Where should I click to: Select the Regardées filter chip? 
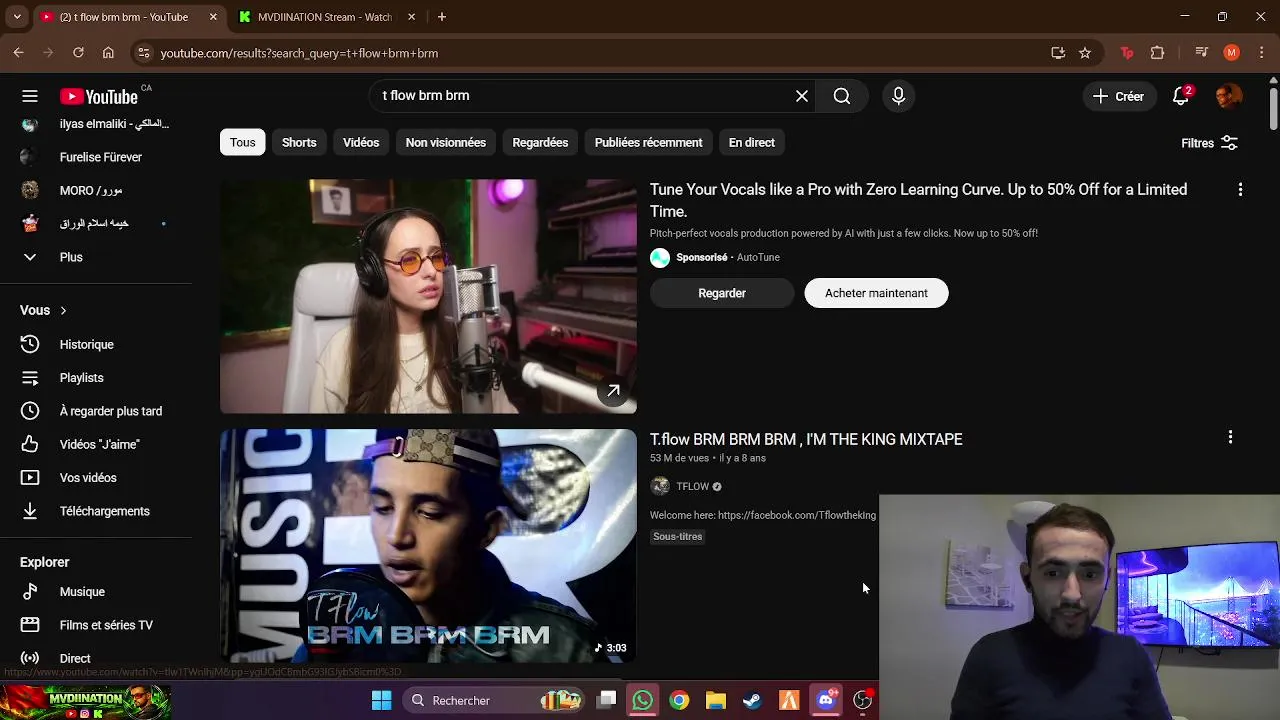[540, 142]
